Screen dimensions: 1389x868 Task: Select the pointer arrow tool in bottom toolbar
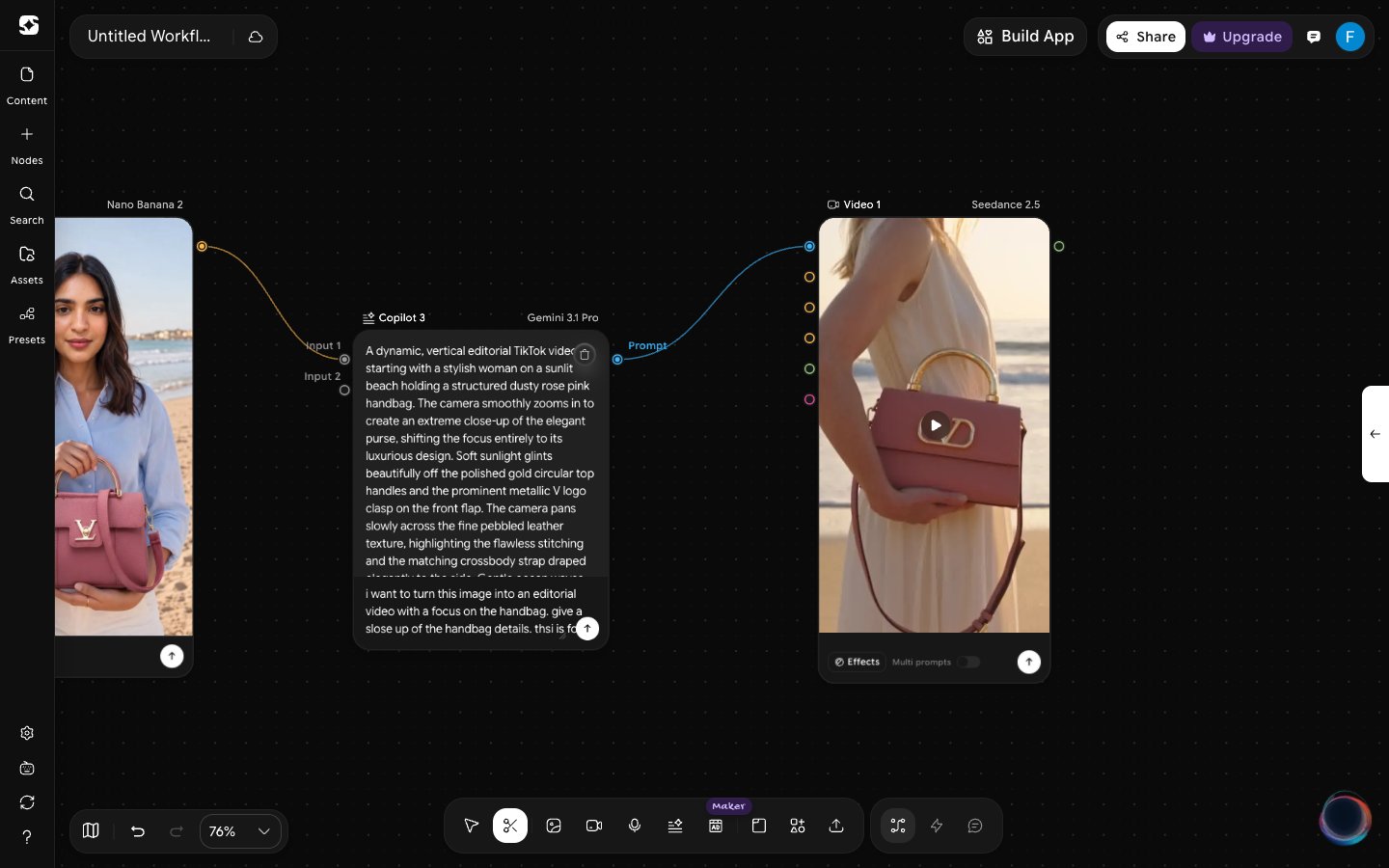tap(472, 826)
